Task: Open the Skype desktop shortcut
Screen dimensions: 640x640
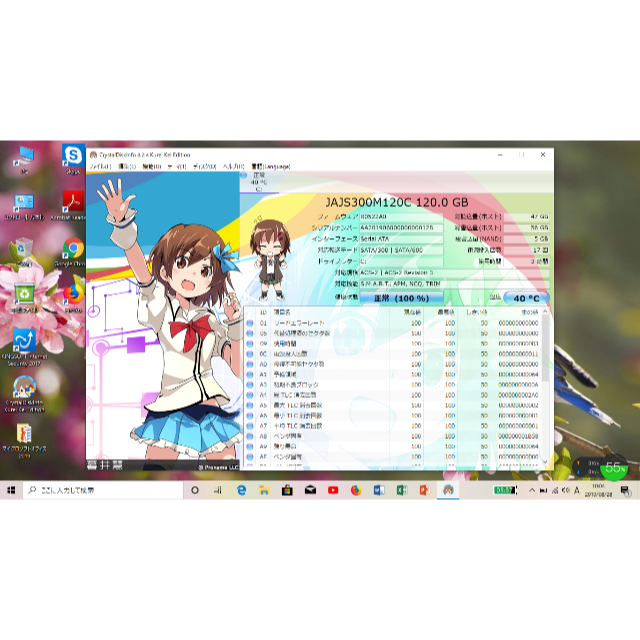Action: click(x=73, y=160)
